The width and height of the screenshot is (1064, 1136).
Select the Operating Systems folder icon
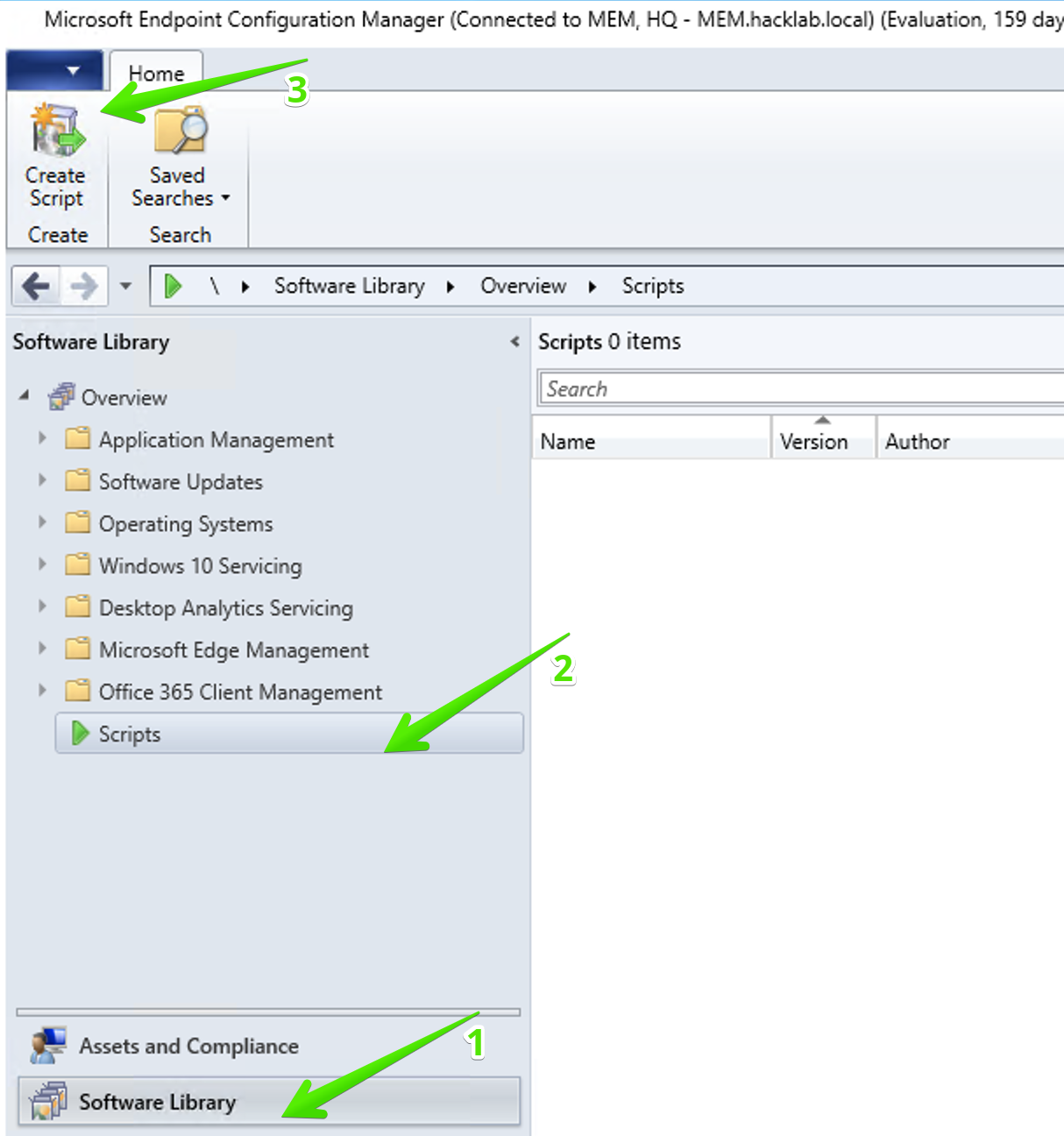78,522
